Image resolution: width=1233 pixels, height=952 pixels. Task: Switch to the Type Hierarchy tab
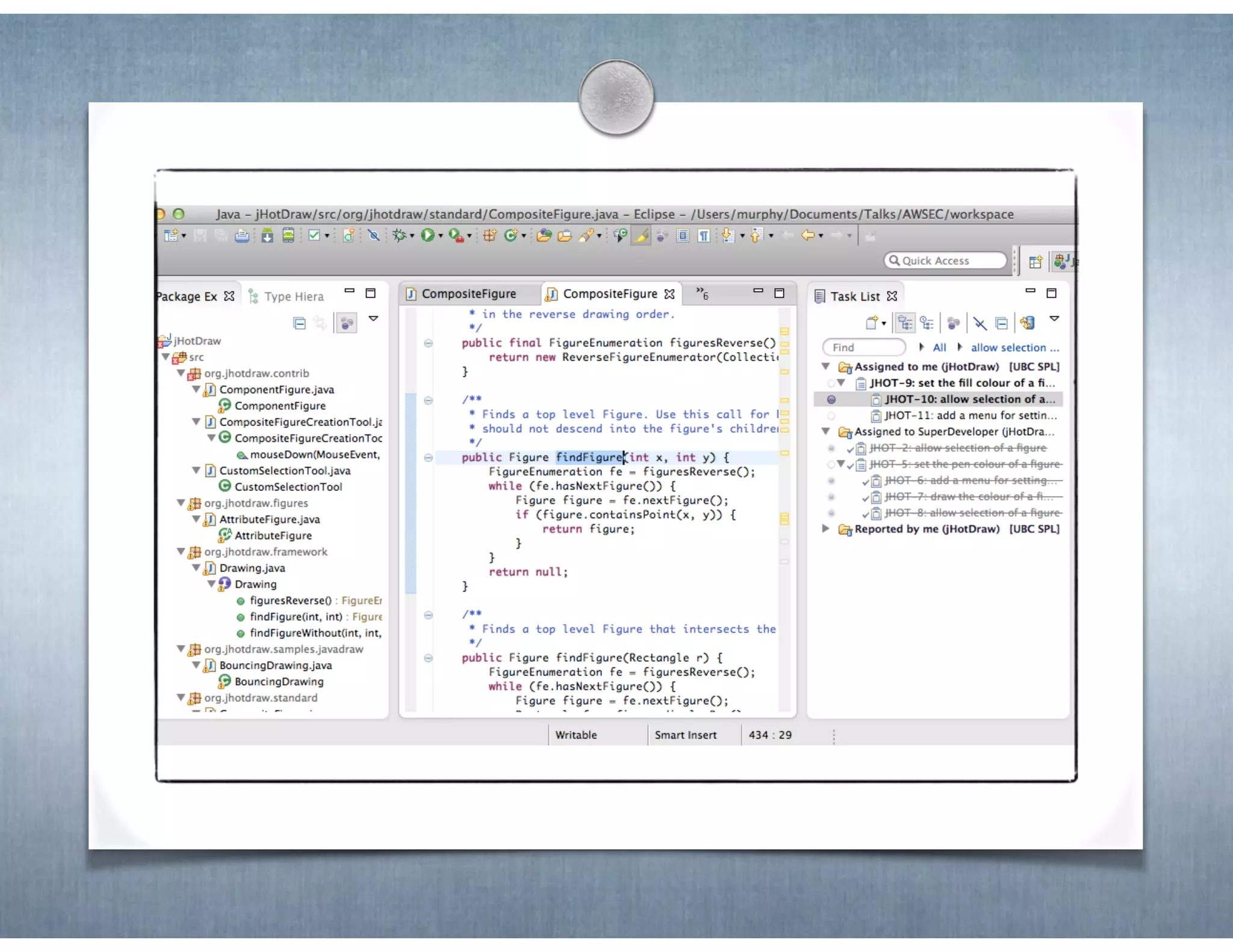(x=287, y=297)
